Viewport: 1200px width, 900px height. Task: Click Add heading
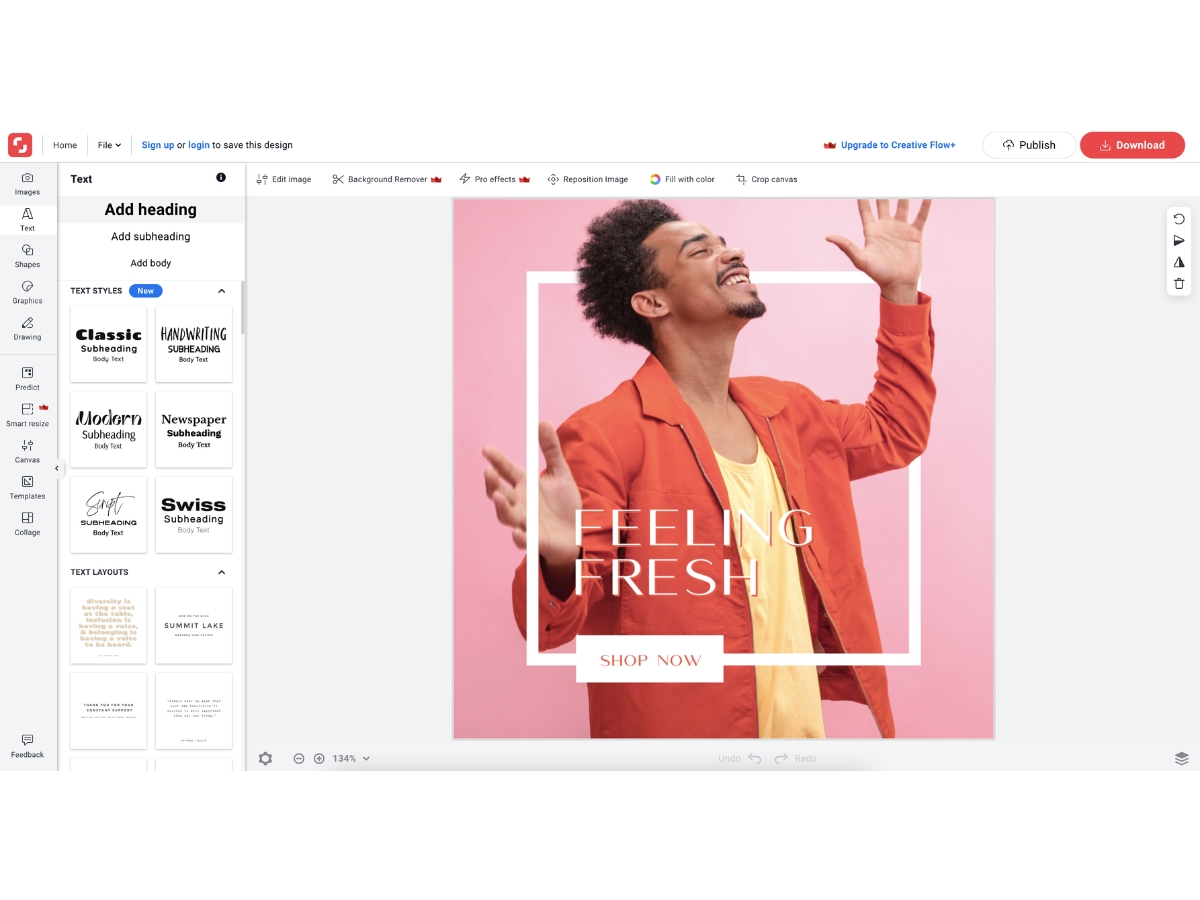pyautogui.click(x=151, y=210)
